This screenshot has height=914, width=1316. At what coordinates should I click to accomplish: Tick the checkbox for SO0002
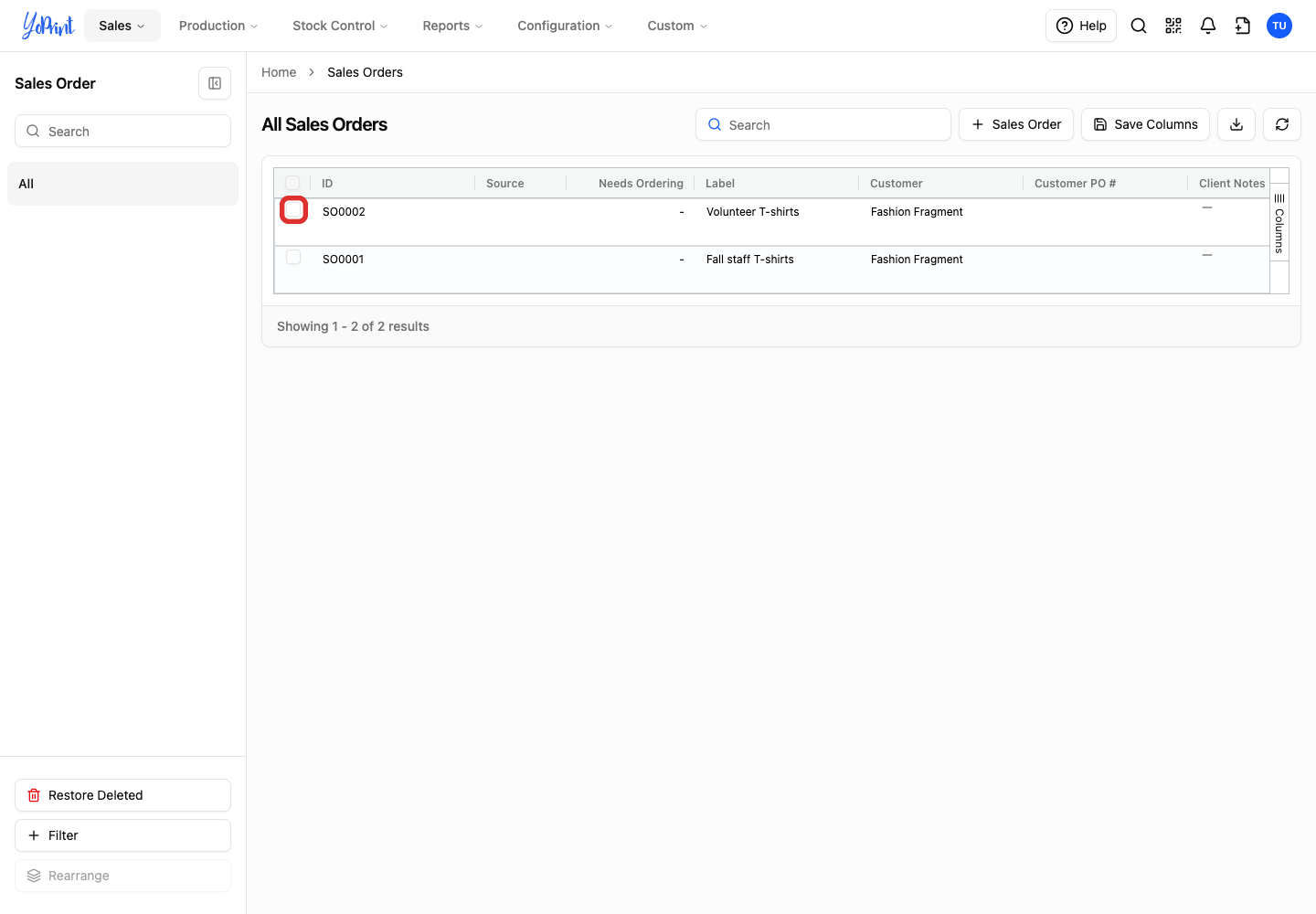[293, 210]
